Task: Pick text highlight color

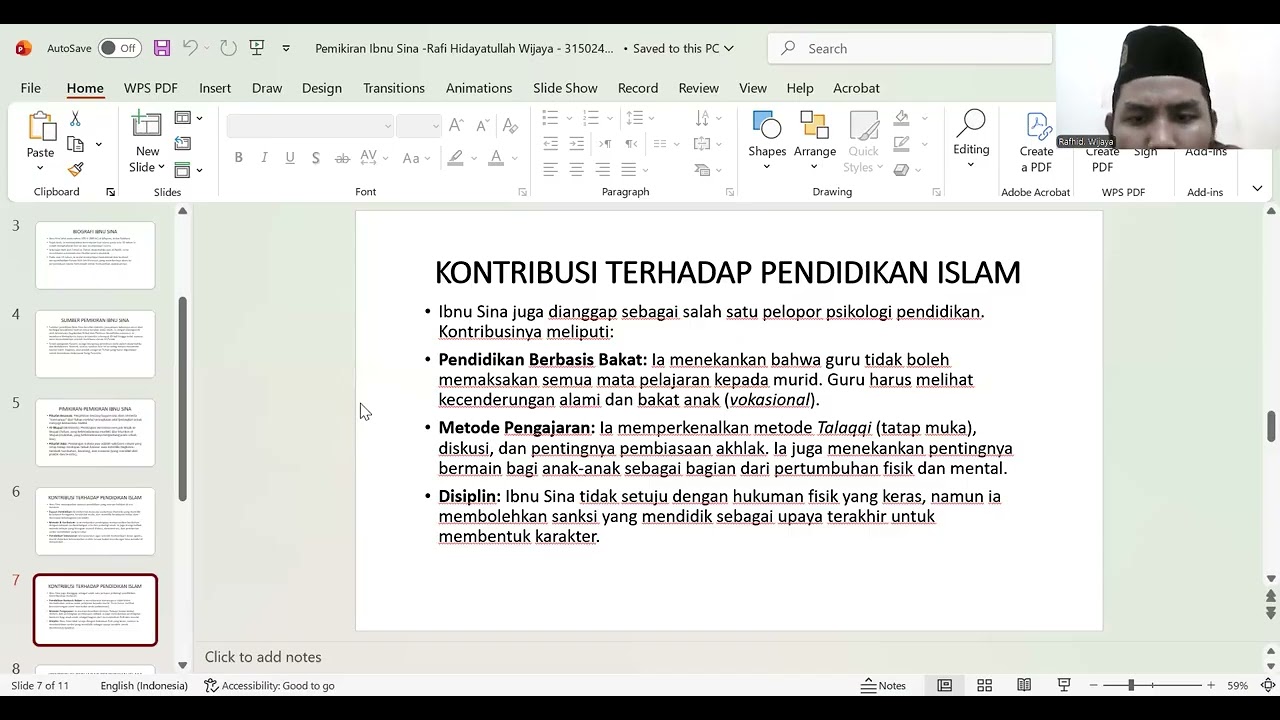Action: point(456,158)
